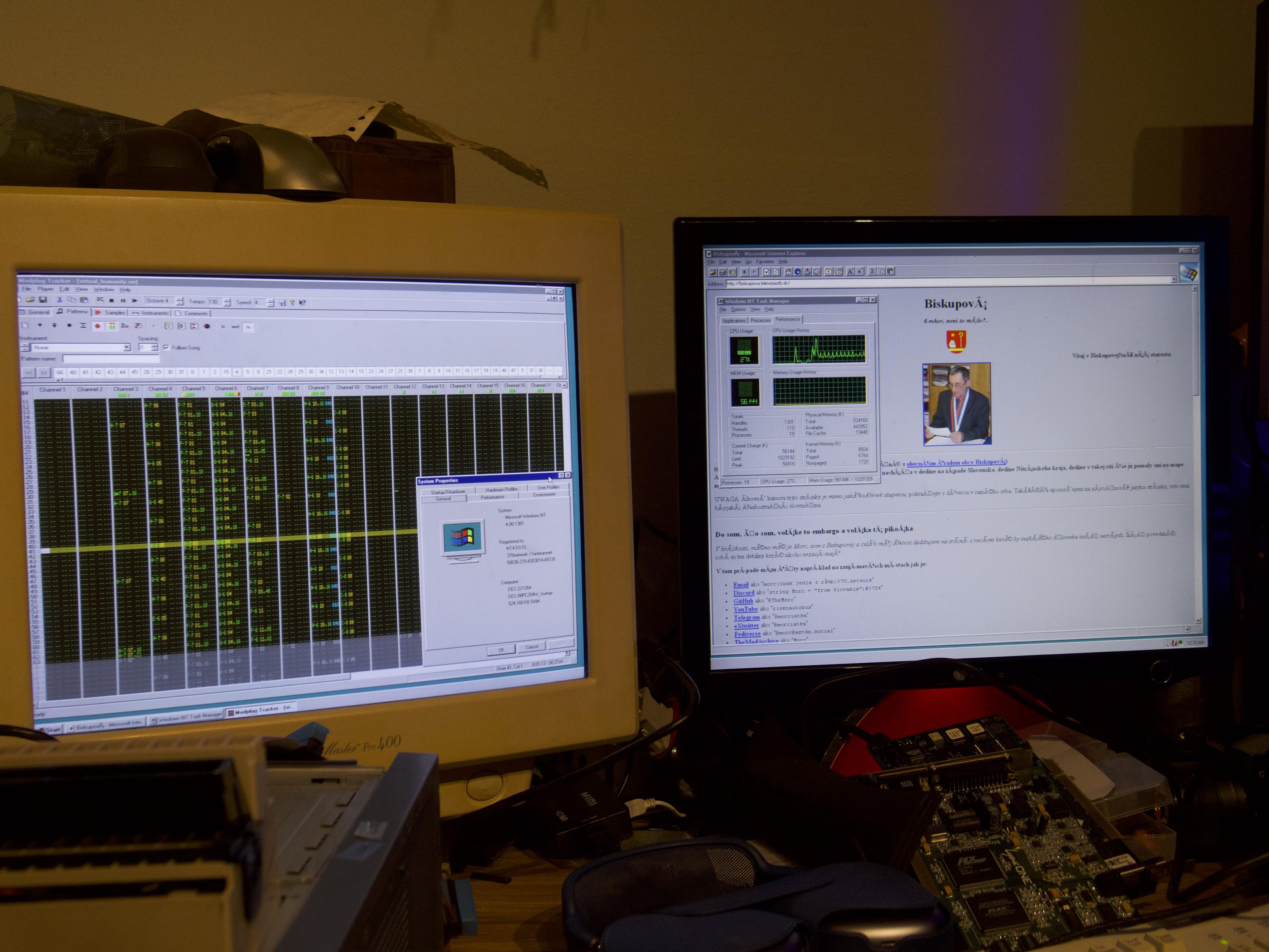Open the Hardware Profiles tab in System Properties
Viewport: 1269px width, 952px height.
pos(502,489)
